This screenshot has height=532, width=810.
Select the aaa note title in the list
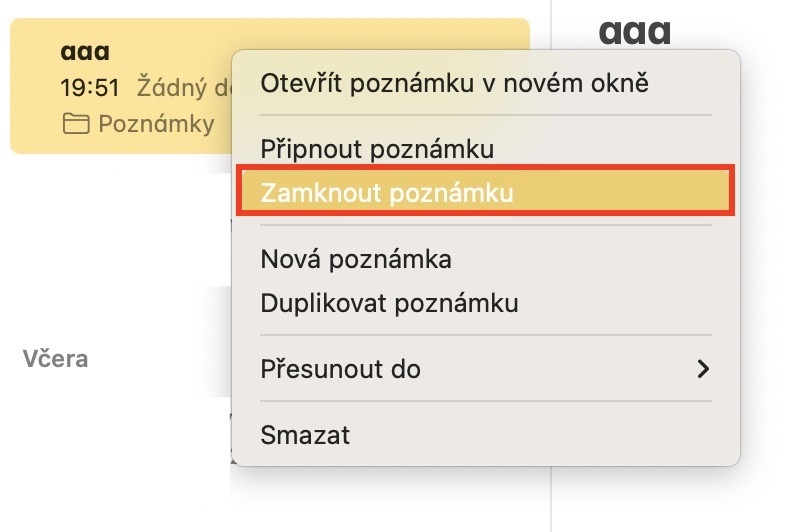click(x=85, y=52)
